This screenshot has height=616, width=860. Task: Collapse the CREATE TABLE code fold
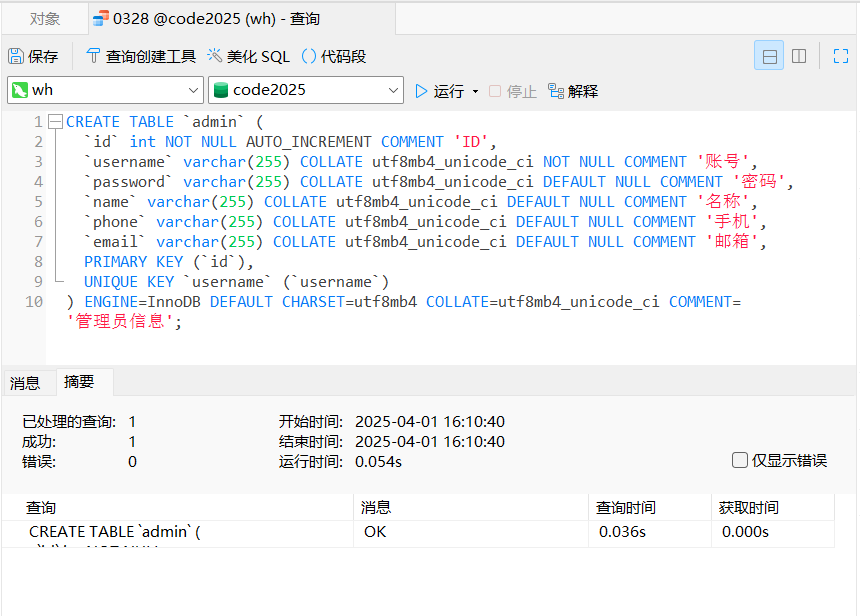pos(55,122)
